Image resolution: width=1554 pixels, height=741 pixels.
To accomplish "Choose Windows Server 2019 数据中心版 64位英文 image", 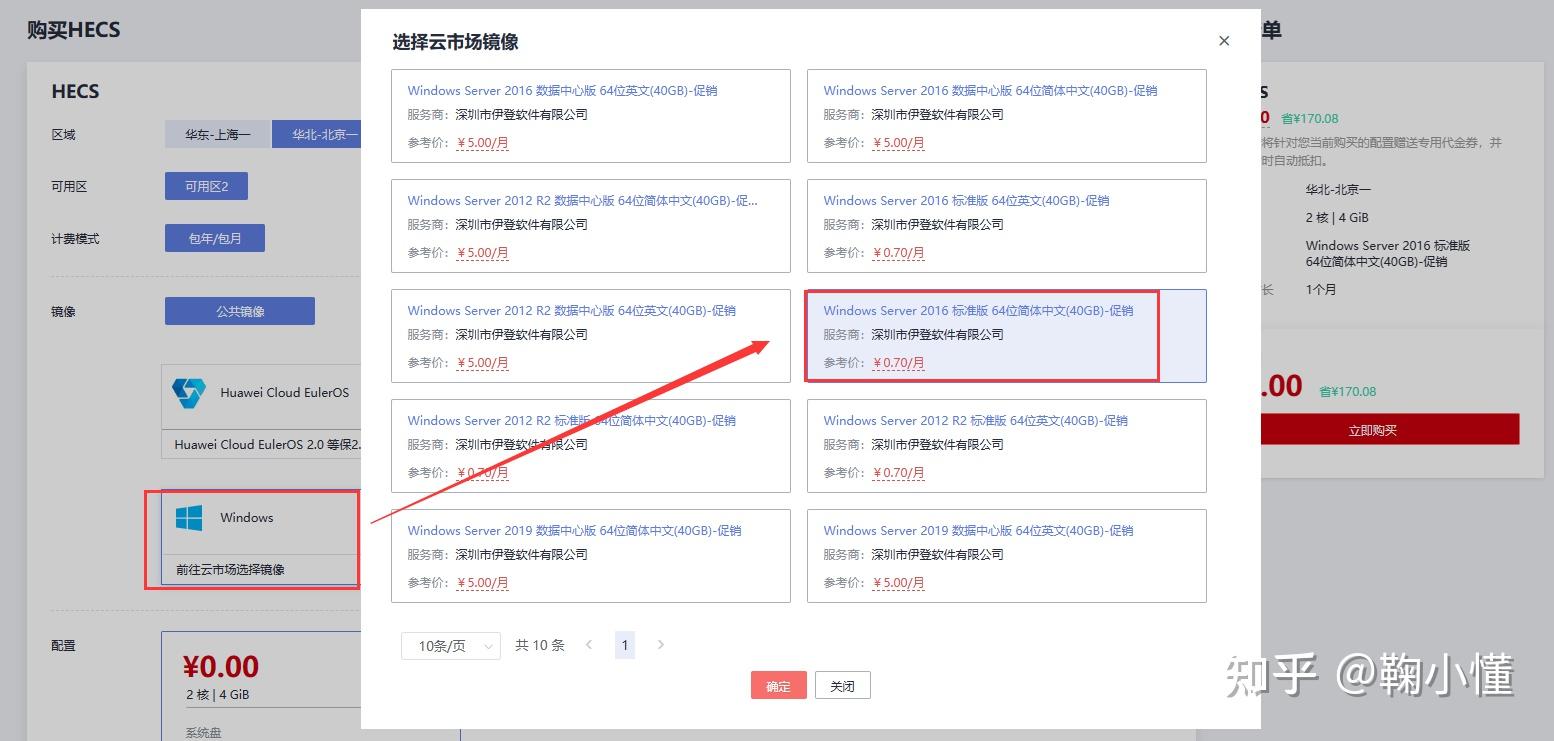I will [x=1007, y=556].
